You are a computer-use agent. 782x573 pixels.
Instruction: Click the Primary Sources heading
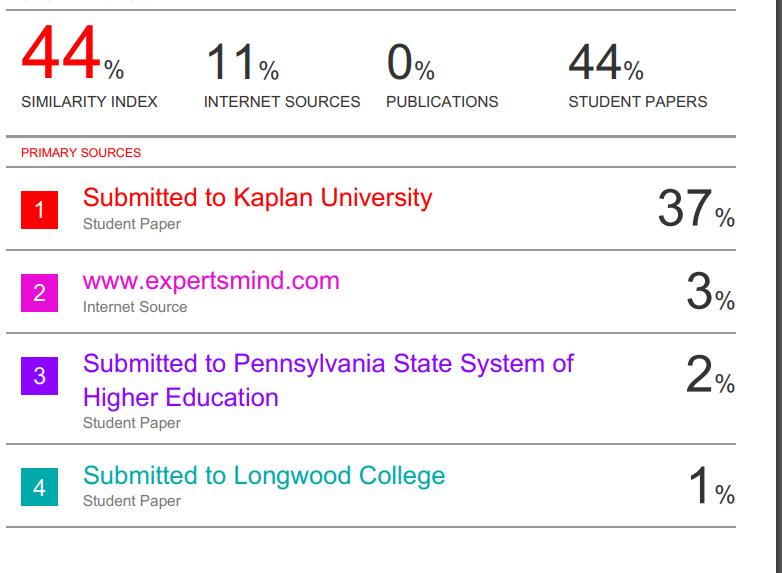[81, 153]
